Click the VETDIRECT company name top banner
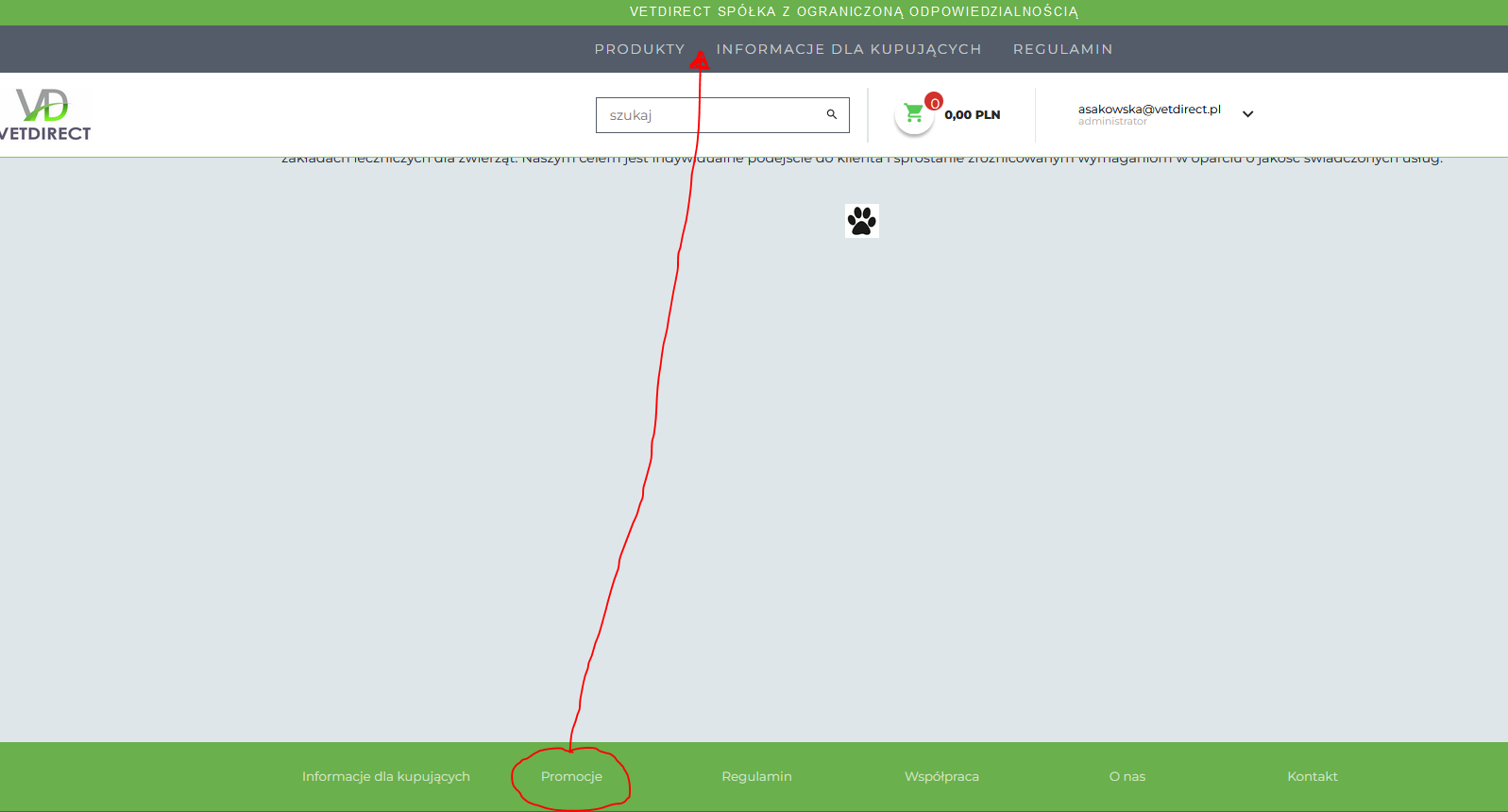Viewport: 1508px width, 812px height. click(854, 12)
